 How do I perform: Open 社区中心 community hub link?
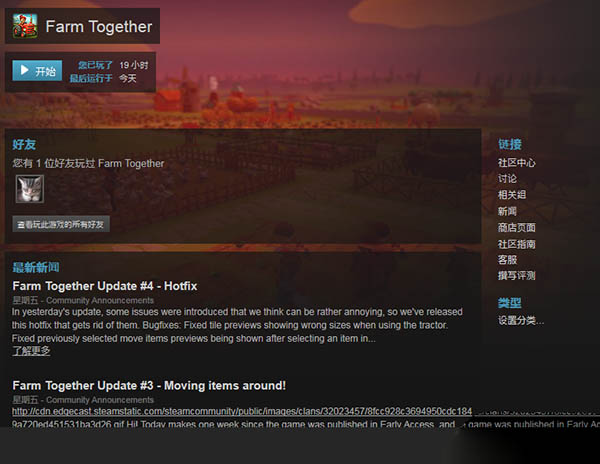(517, 163)
